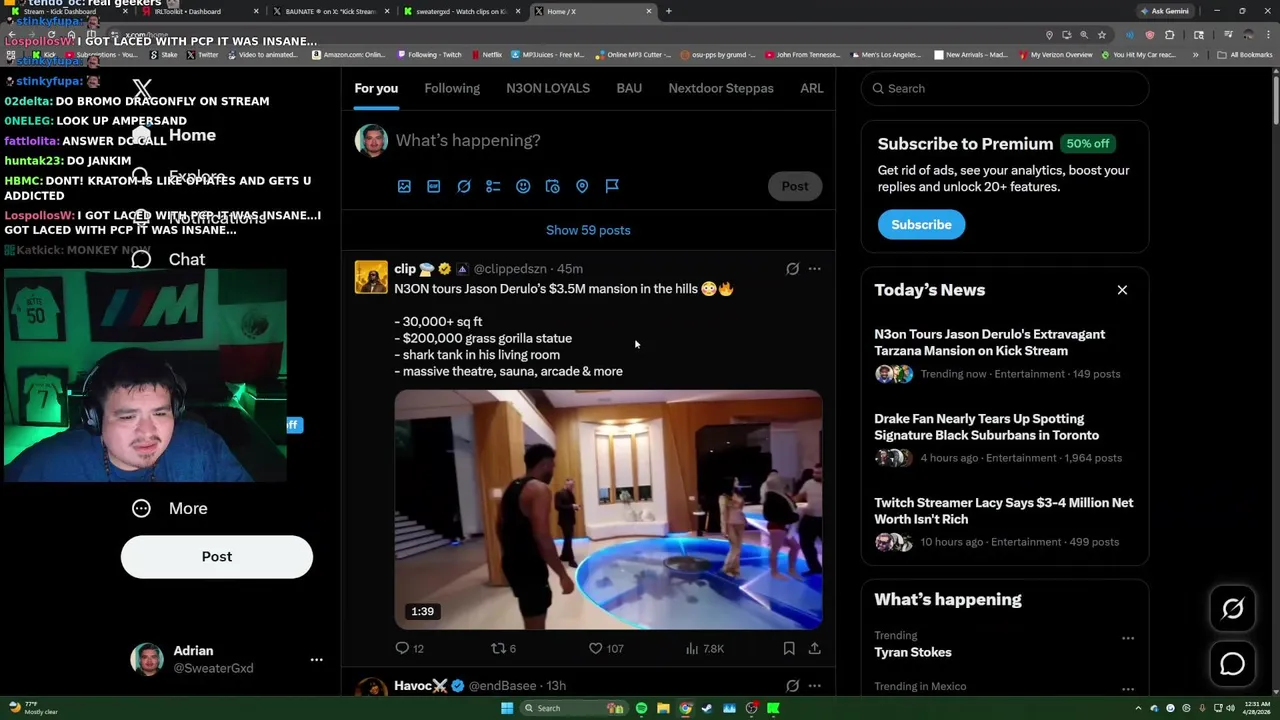Viewport: 1280px width, 720px height.
Task: Click the X search field
Action: tap(1005, 88)
